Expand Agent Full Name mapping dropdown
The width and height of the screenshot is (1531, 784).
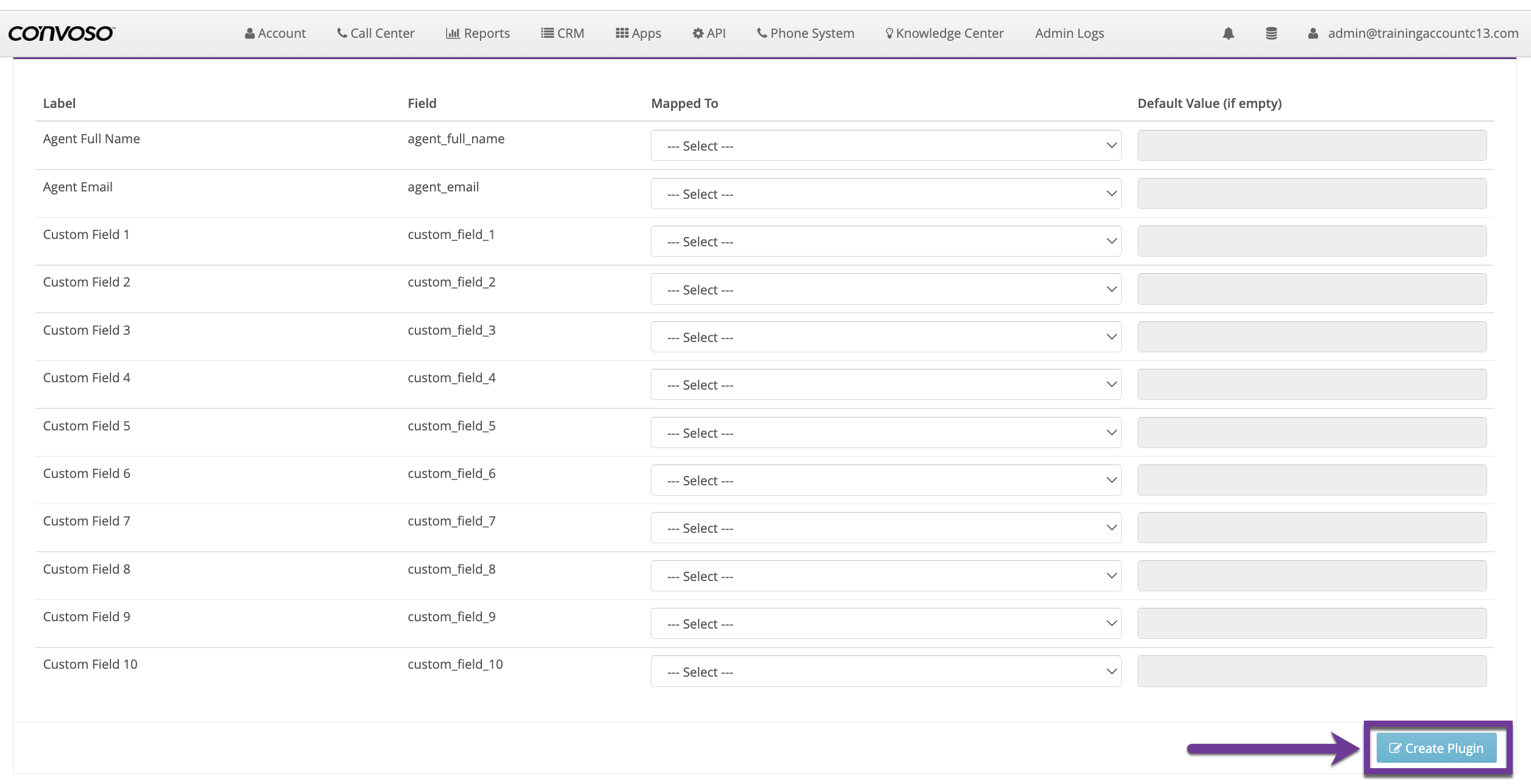point(885,146)
